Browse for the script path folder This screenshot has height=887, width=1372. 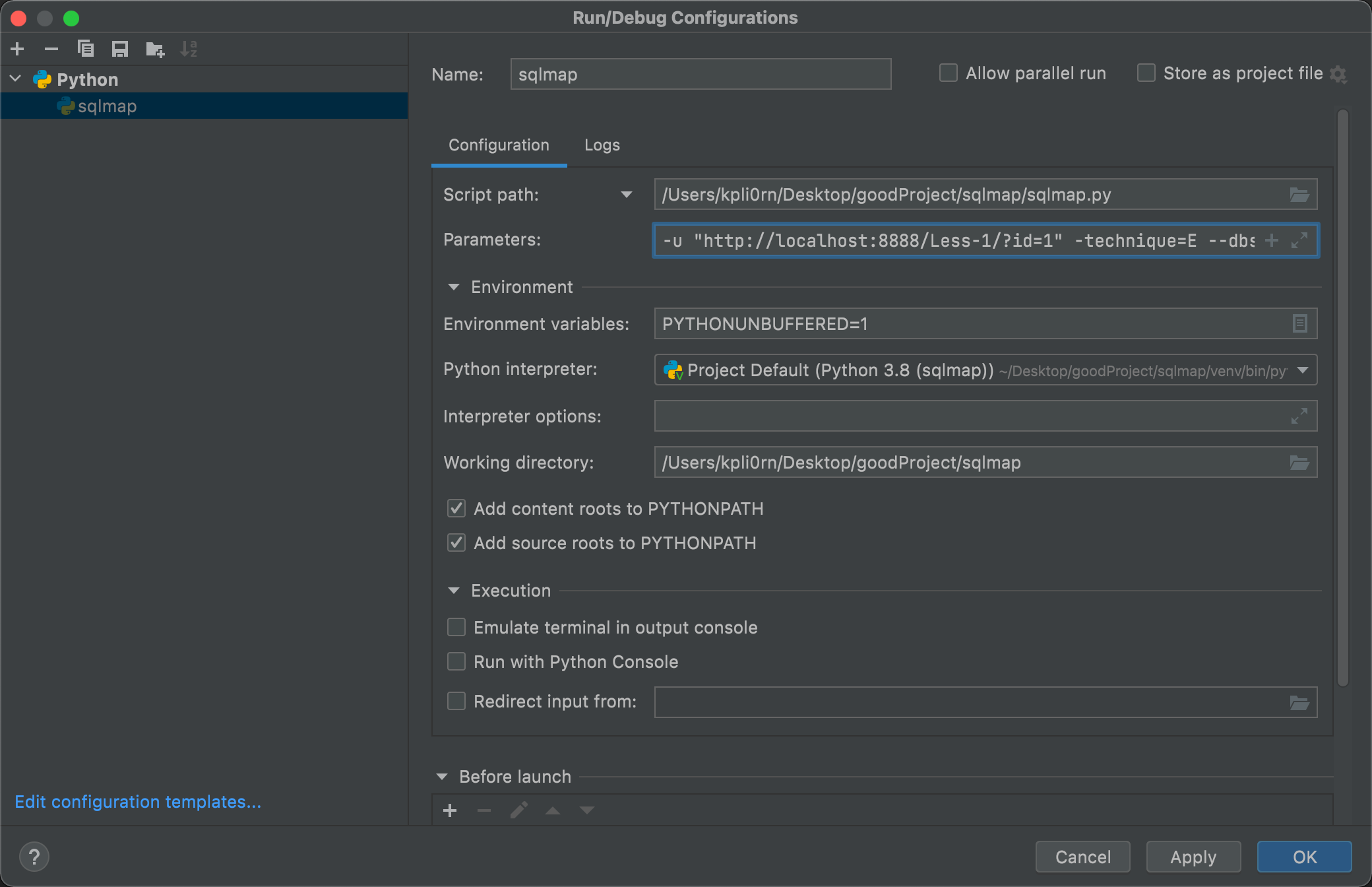coord(1299,195)
